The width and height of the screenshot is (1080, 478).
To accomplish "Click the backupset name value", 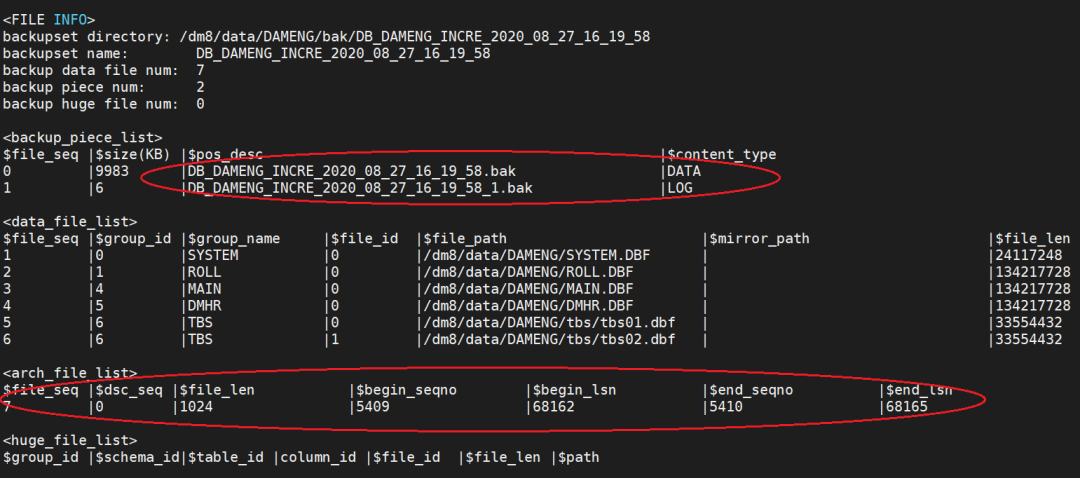I will coord(343,53).
